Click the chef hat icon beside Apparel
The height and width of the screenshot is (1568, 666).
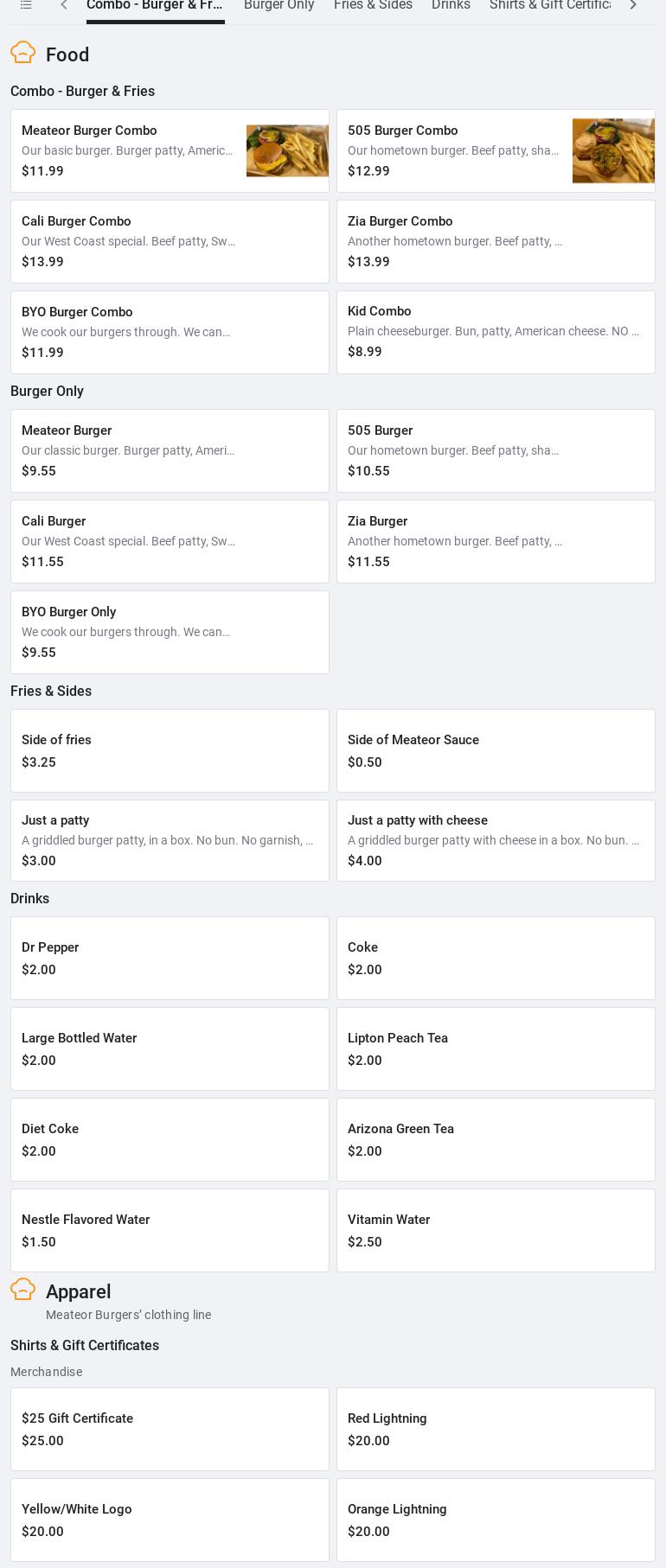[x=23, y=1290]
